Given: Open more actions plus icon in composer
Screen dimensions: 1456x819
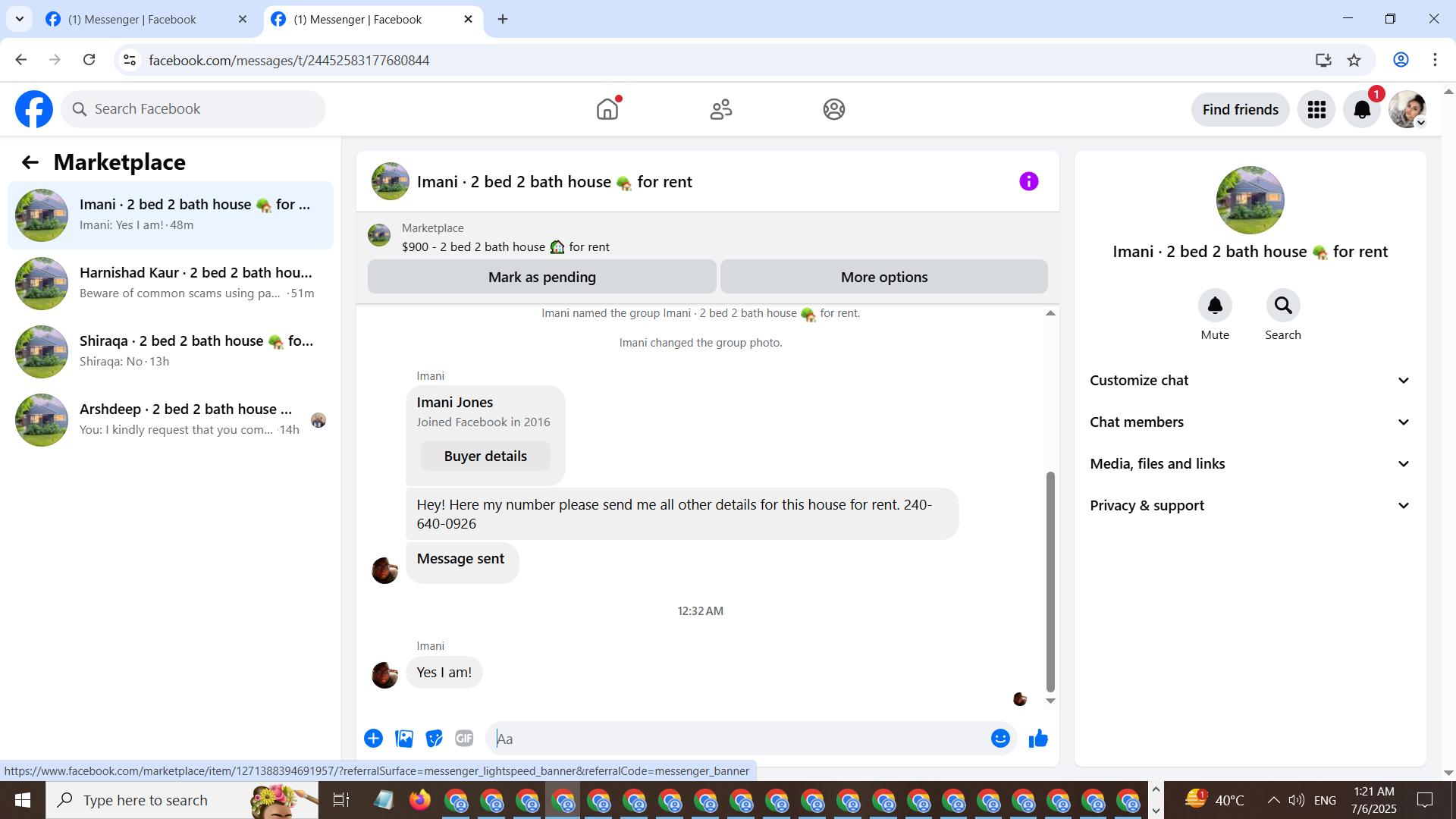Looking at the screenshot, I should 373,739.
